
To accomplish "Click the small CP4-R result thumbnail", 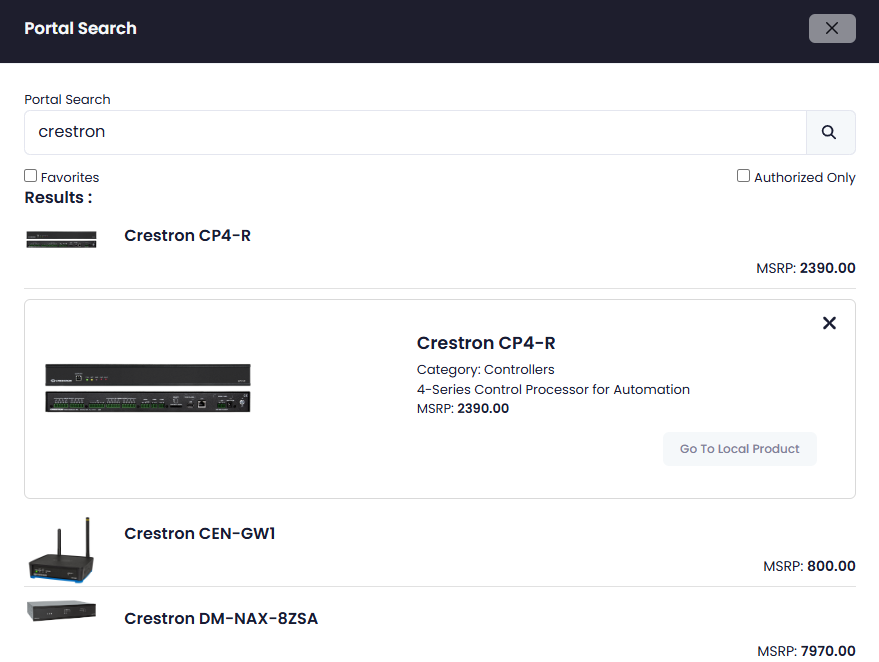I will 61,239.
